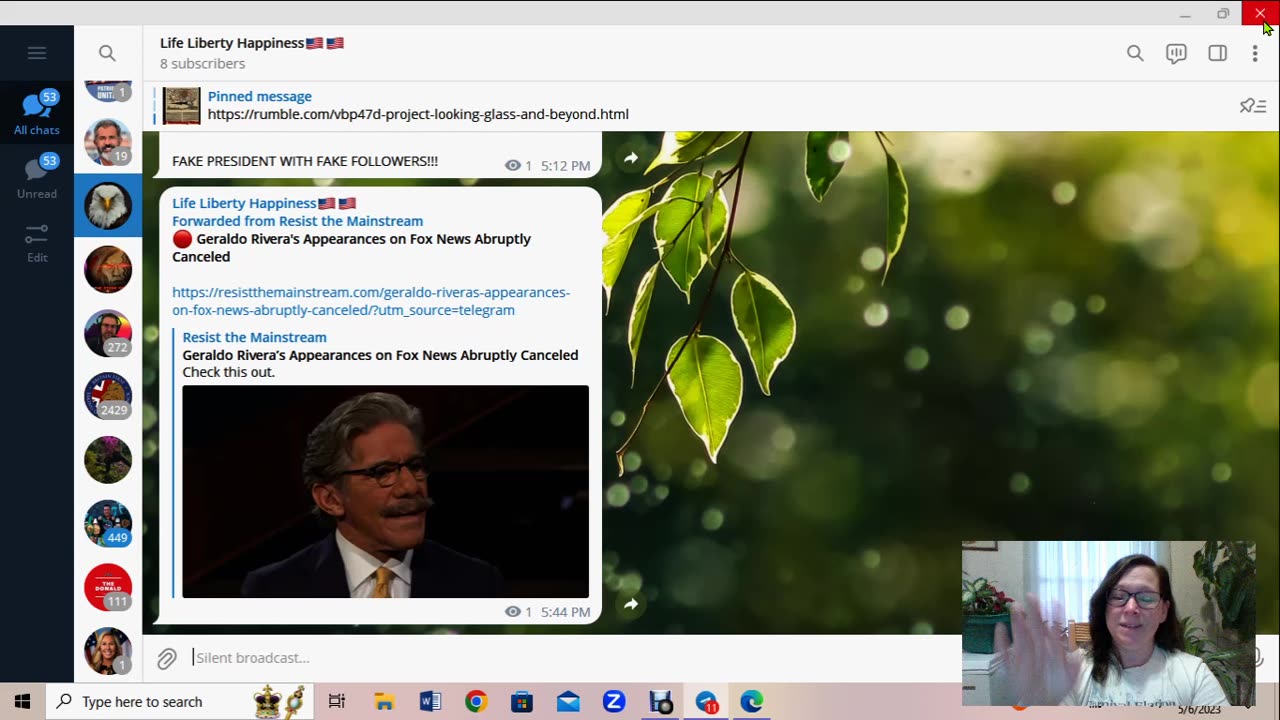Open the Edit folders option
The height and width of the screenshot is (720, 1280).
pyautogui.click(x=37, y=242)
